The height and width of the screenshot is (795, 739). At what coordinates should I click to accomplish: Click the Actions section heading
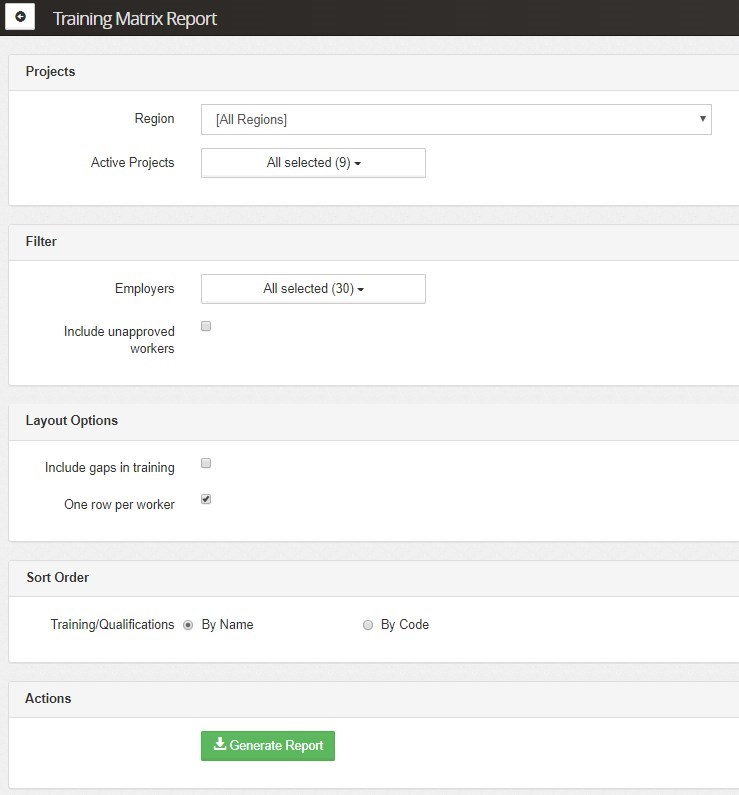pyautogui.click(x=48, y=699)
